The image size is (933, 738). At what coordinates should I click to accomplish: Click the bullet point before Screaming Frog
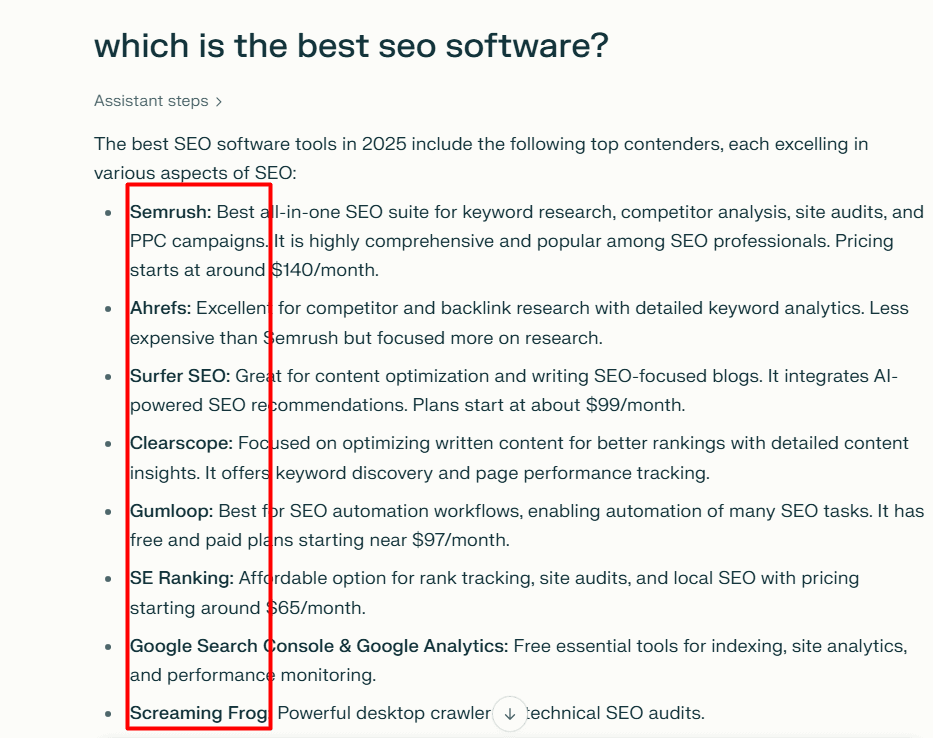(108, 714)
